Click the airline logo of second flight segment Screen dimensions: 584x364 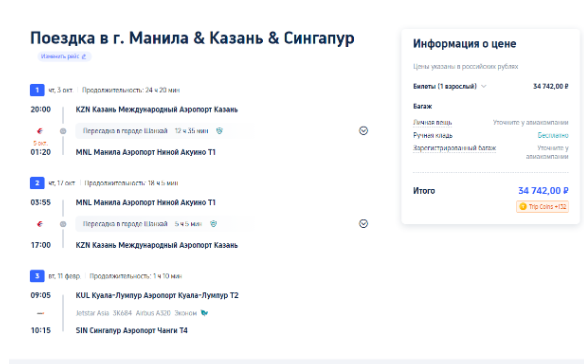[40, 224]
